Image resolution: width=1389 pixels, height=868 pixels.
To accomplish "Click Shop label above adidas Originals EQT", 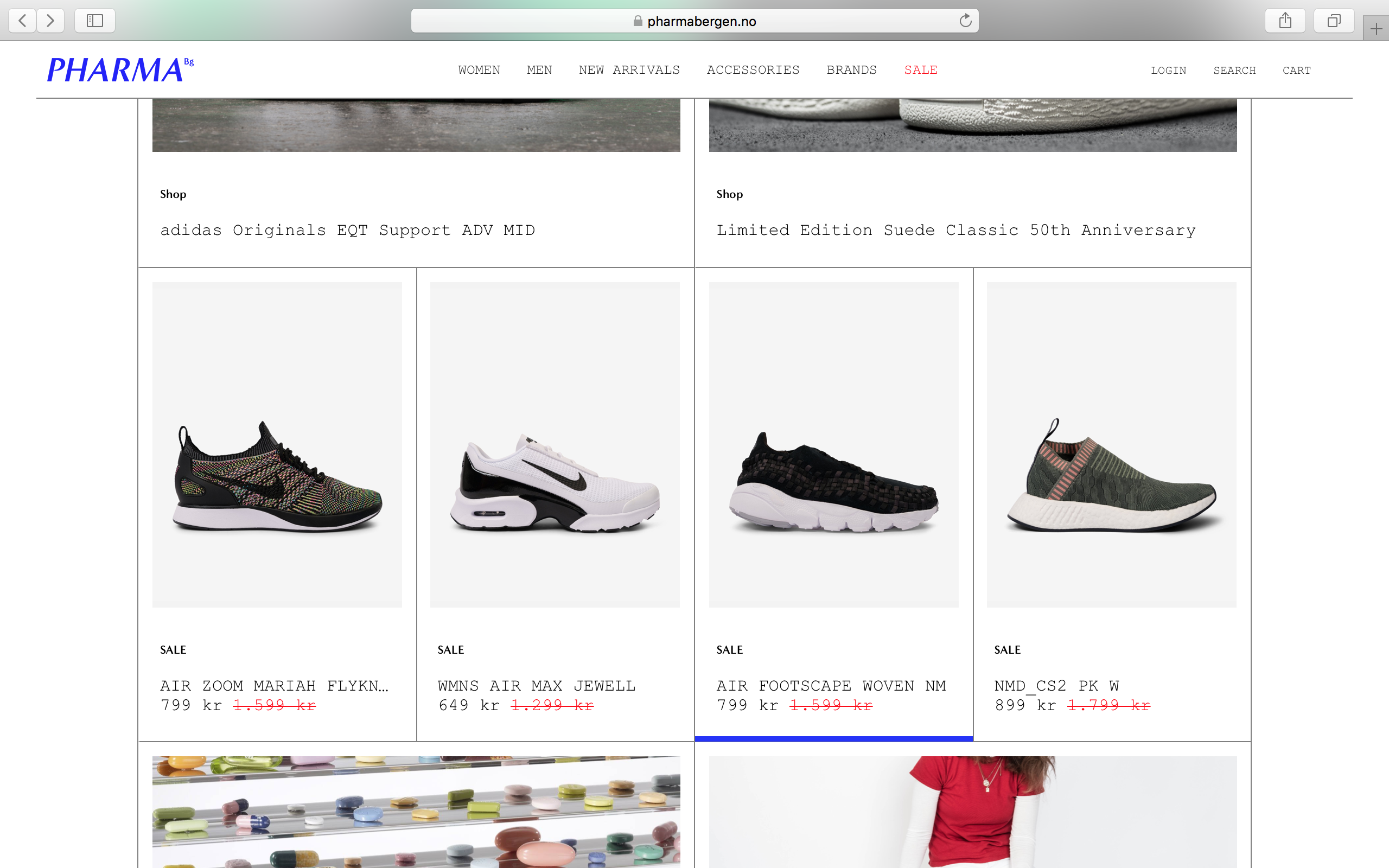I will pos(173,194).
